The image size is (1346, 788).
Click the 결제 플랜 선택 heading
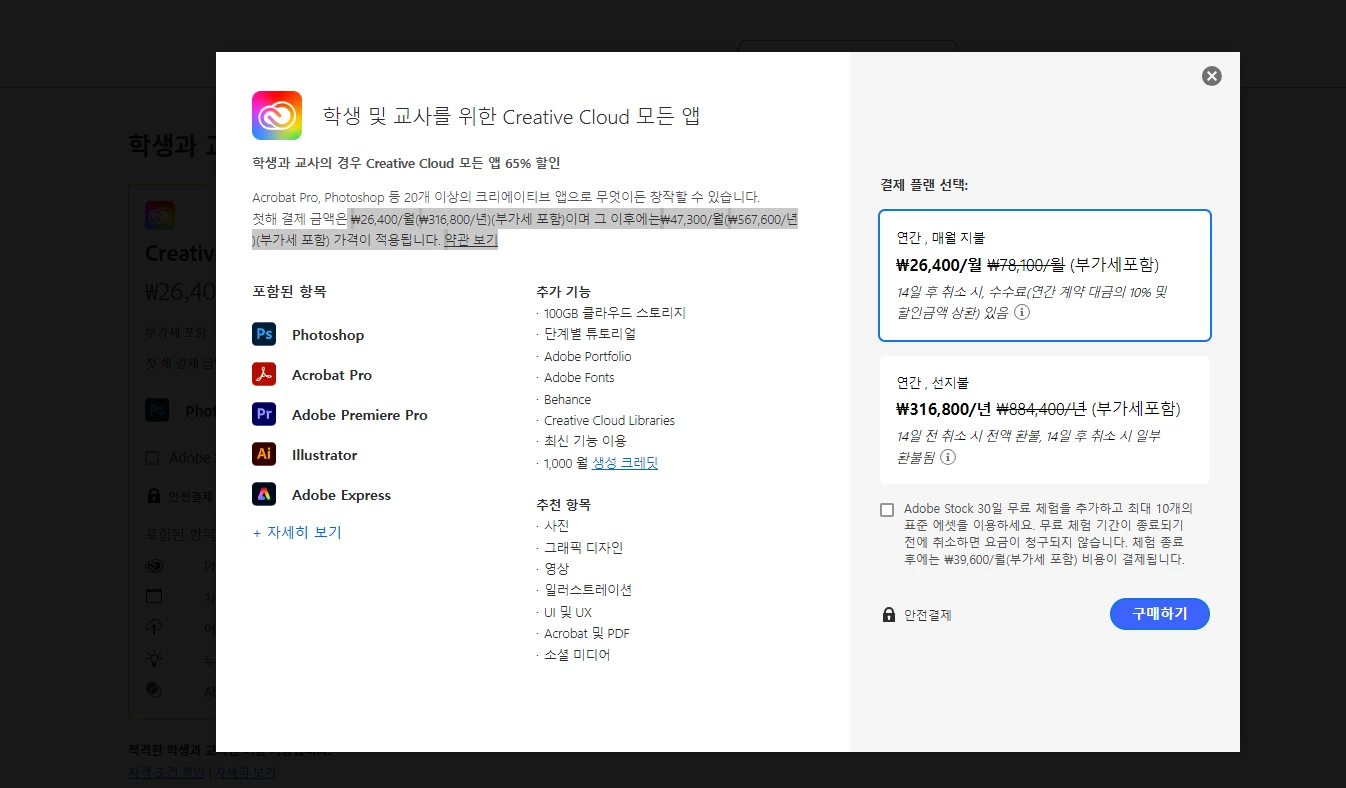[924, 185]
